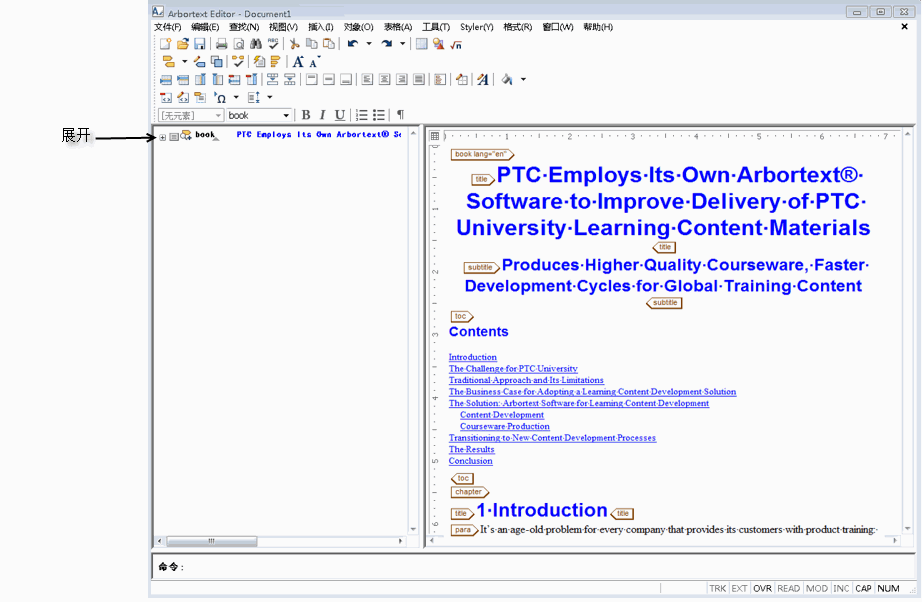Click the pencil A font styling icon
922x602 pixels.
pyautogui.click(x=483, y=79)
